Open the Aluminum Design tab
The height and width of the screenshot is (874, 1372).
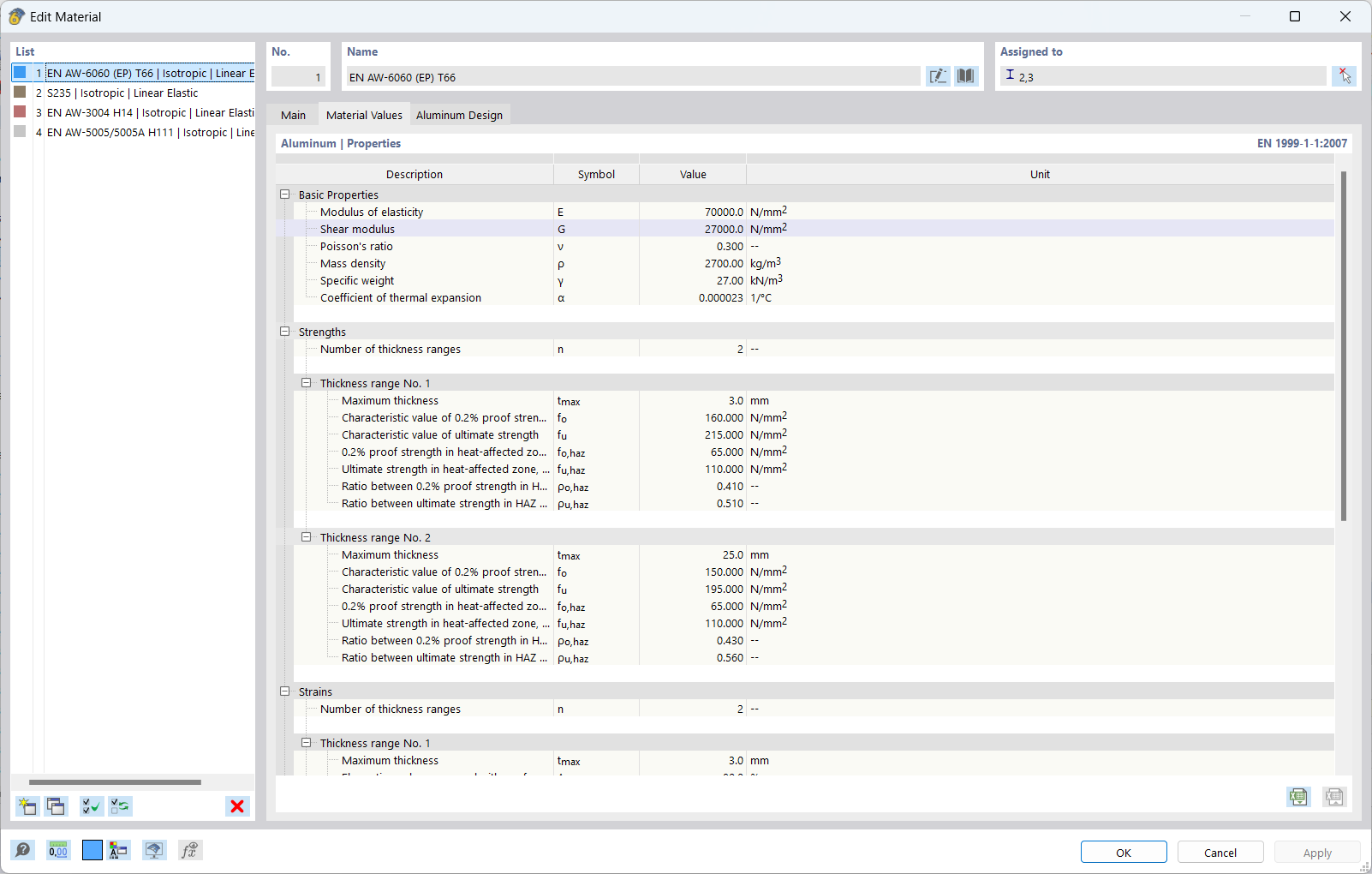pos(459,115)
